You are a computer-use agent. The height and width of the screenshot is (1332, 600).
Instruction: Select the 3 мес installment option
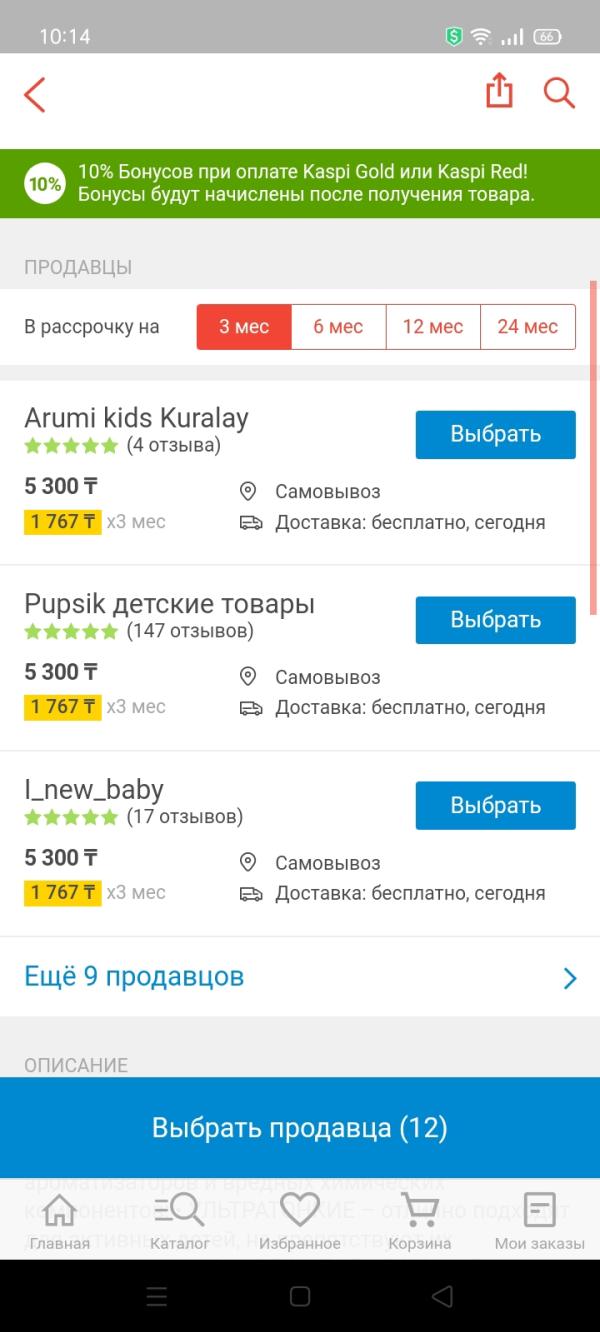(244, 327)
